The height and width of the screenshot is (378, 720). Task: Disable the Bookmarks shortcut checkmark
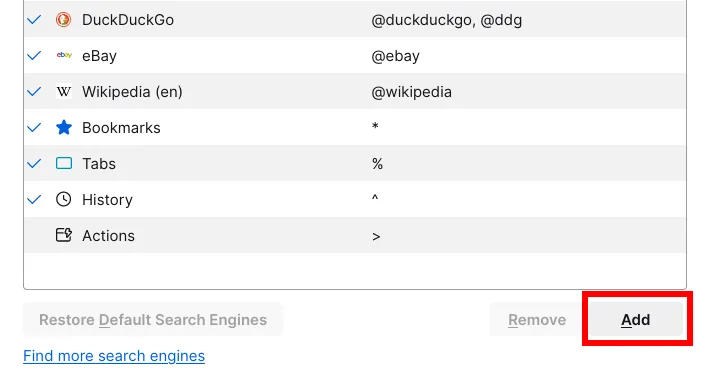tap(34, 127)
